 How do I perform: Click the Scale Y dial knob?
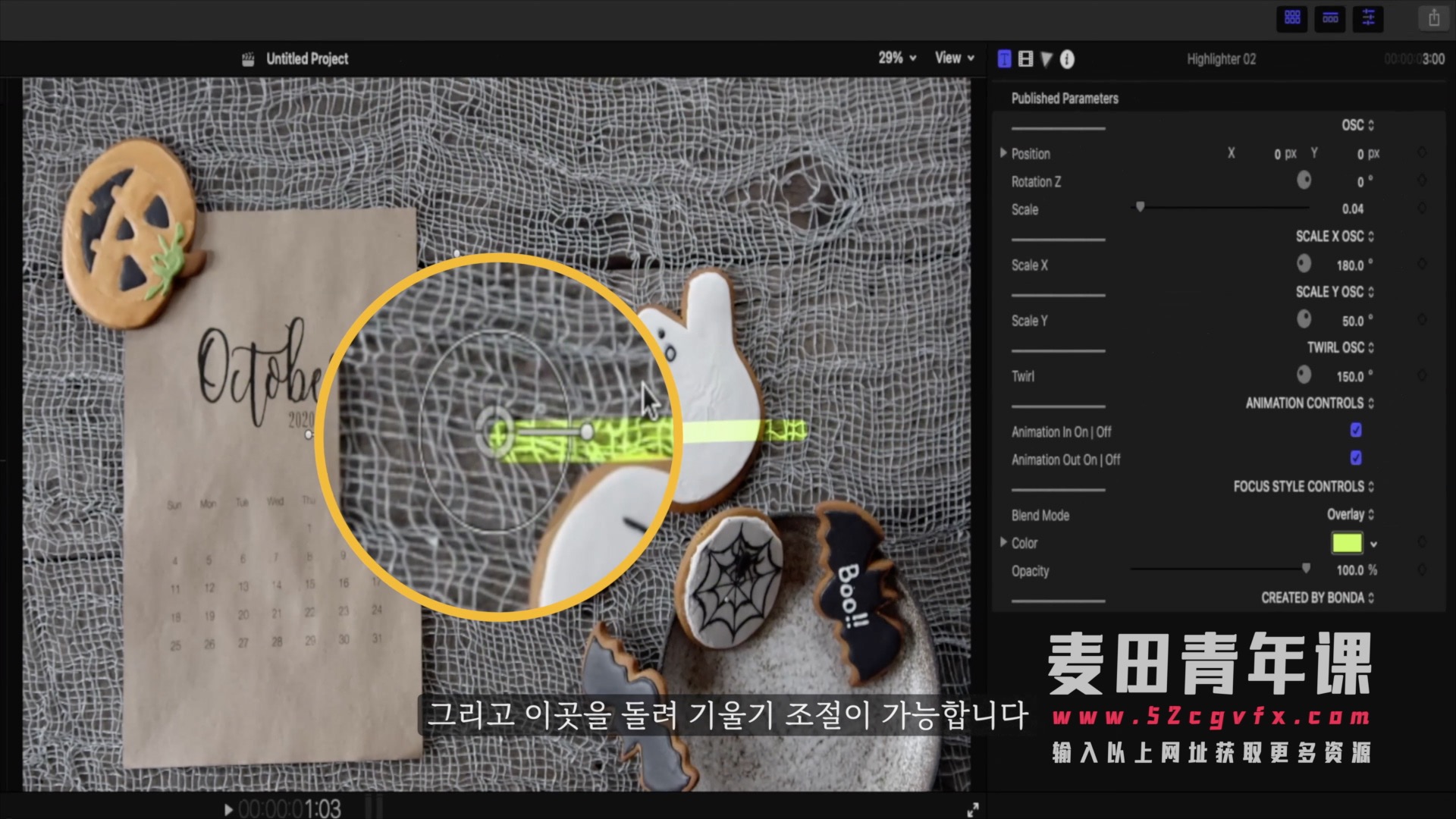[1304, 319]
